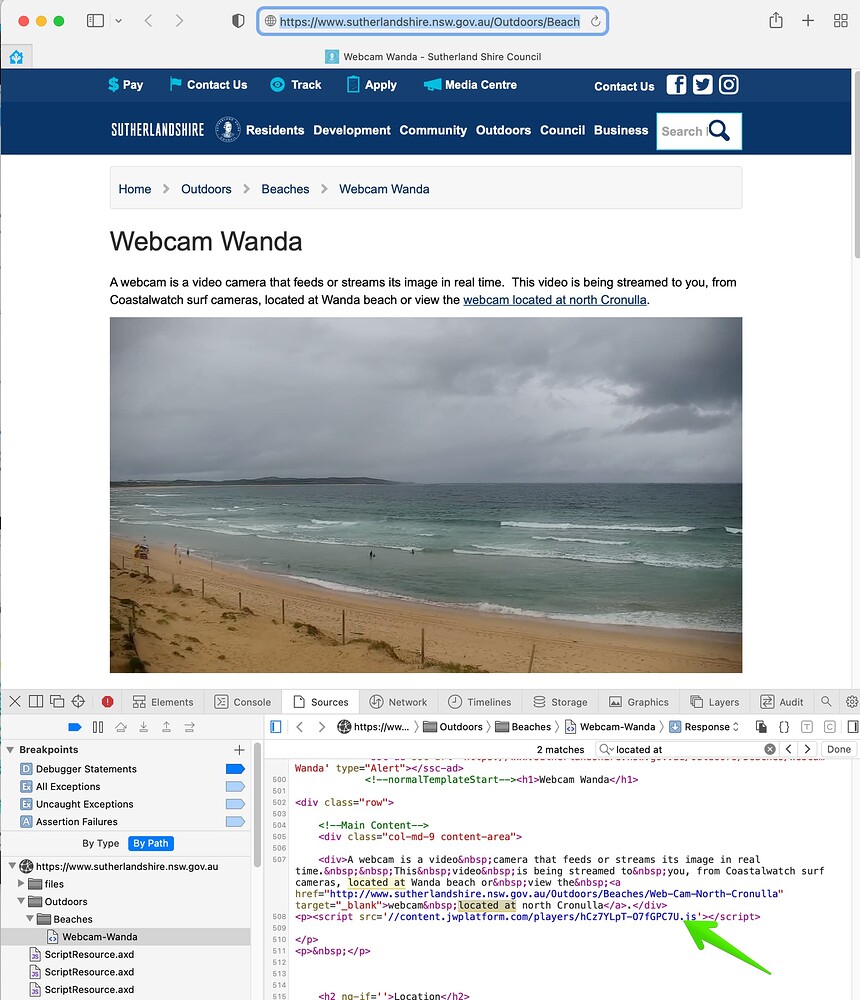860x1000 pixels.
Task: Go to previous search match
Action: coord(789,749)
